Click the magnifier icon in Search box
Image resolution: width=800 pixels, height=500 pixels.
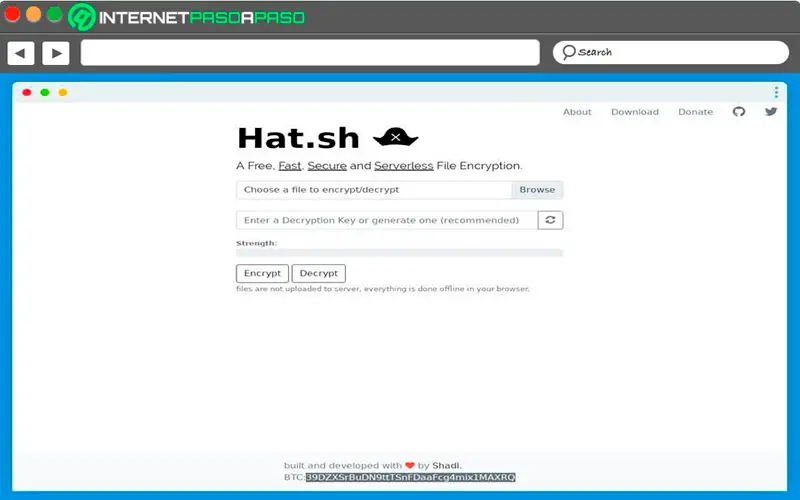[x=568, y=52]
